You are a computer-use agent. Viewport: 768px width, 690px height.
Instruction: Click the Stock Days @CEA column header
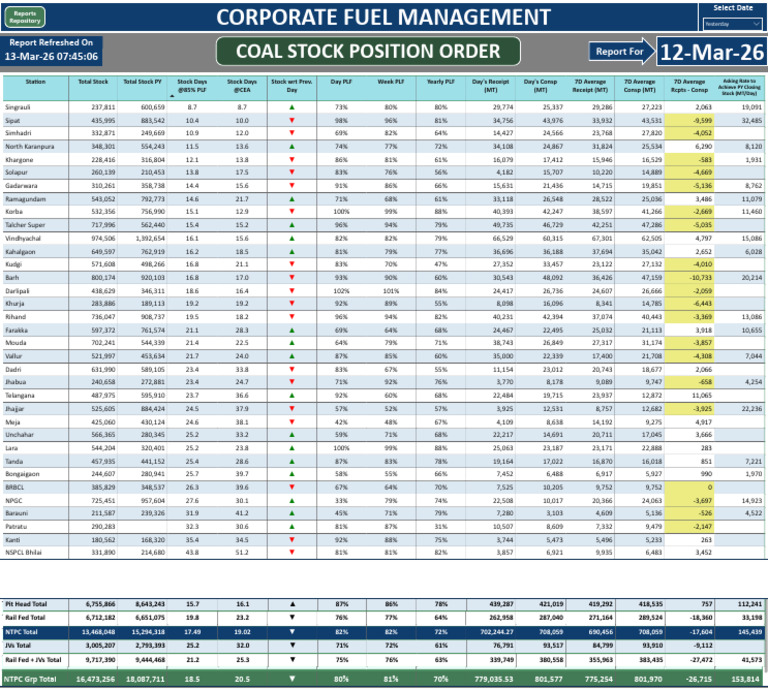click(242, 86)
